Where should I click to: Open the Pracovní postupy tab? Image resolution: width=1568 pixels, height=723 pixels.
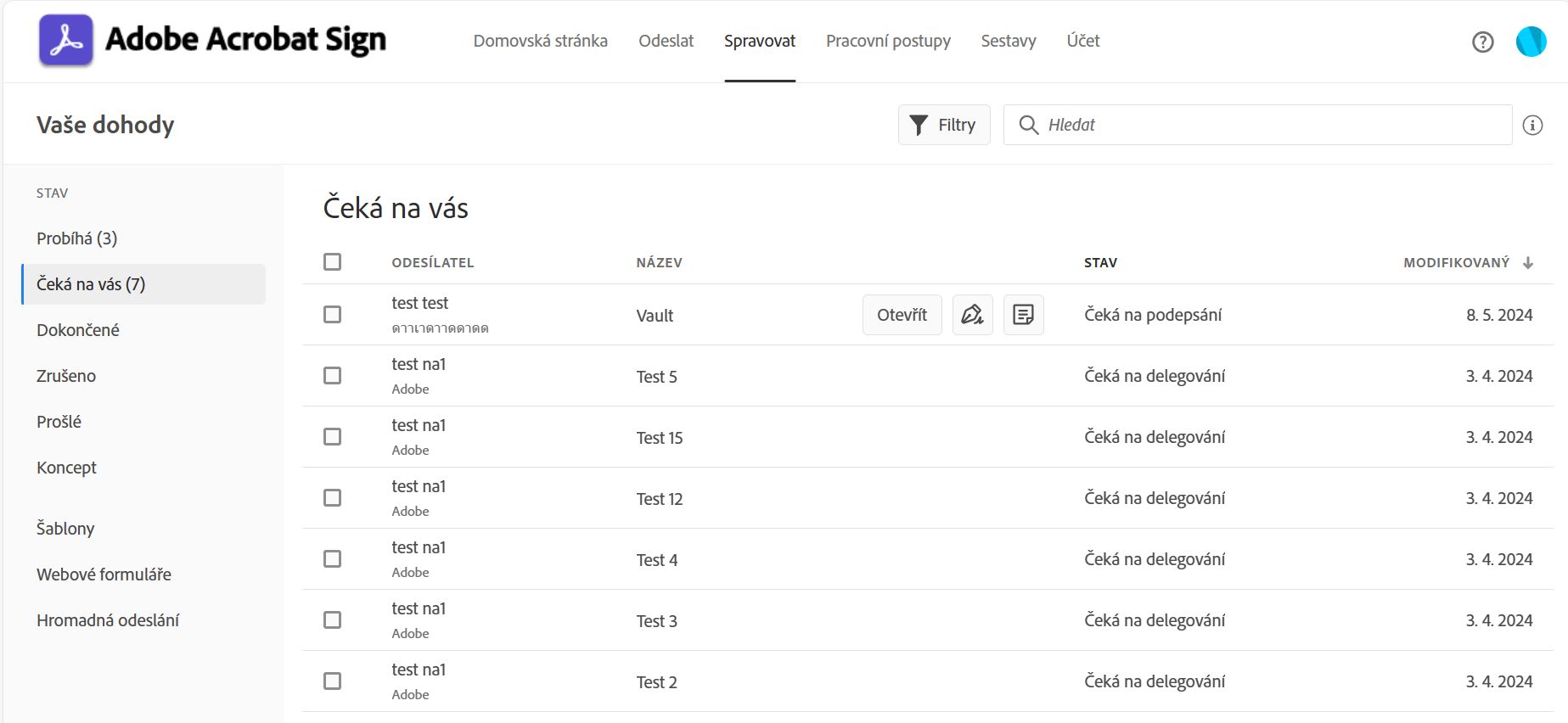point(888,41)
